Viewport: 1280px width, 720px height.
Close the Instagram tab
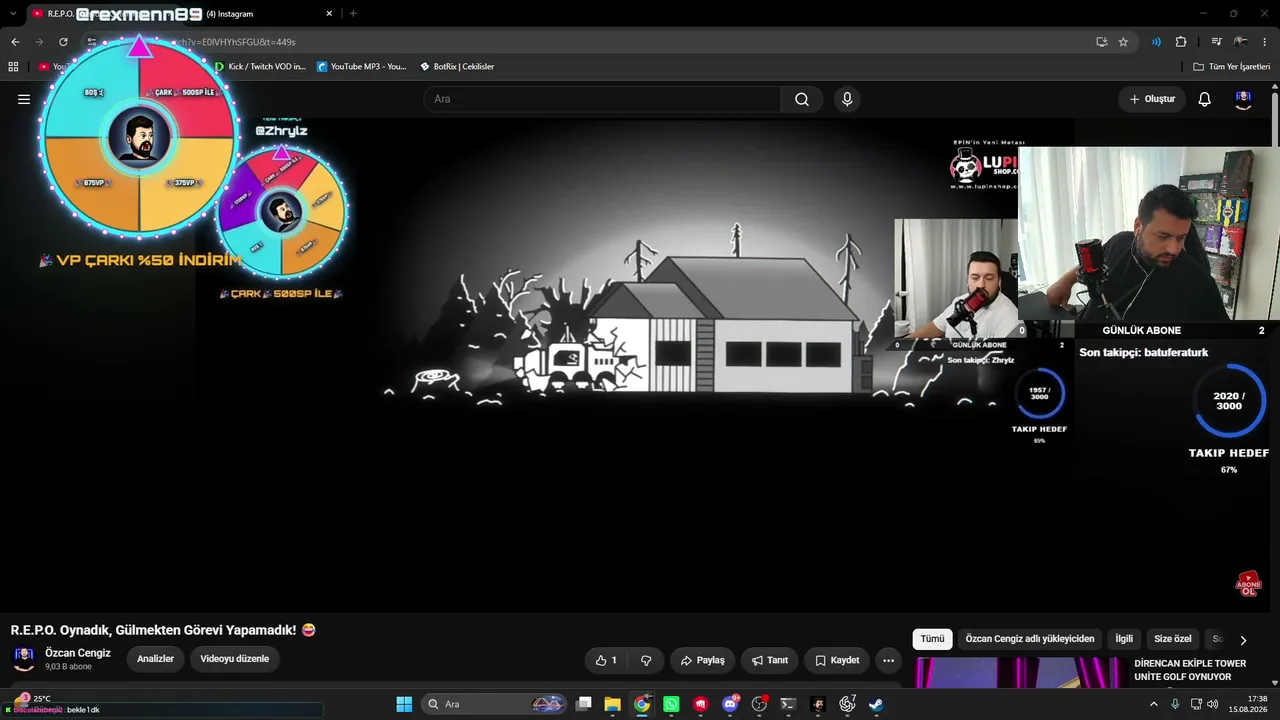329,14
